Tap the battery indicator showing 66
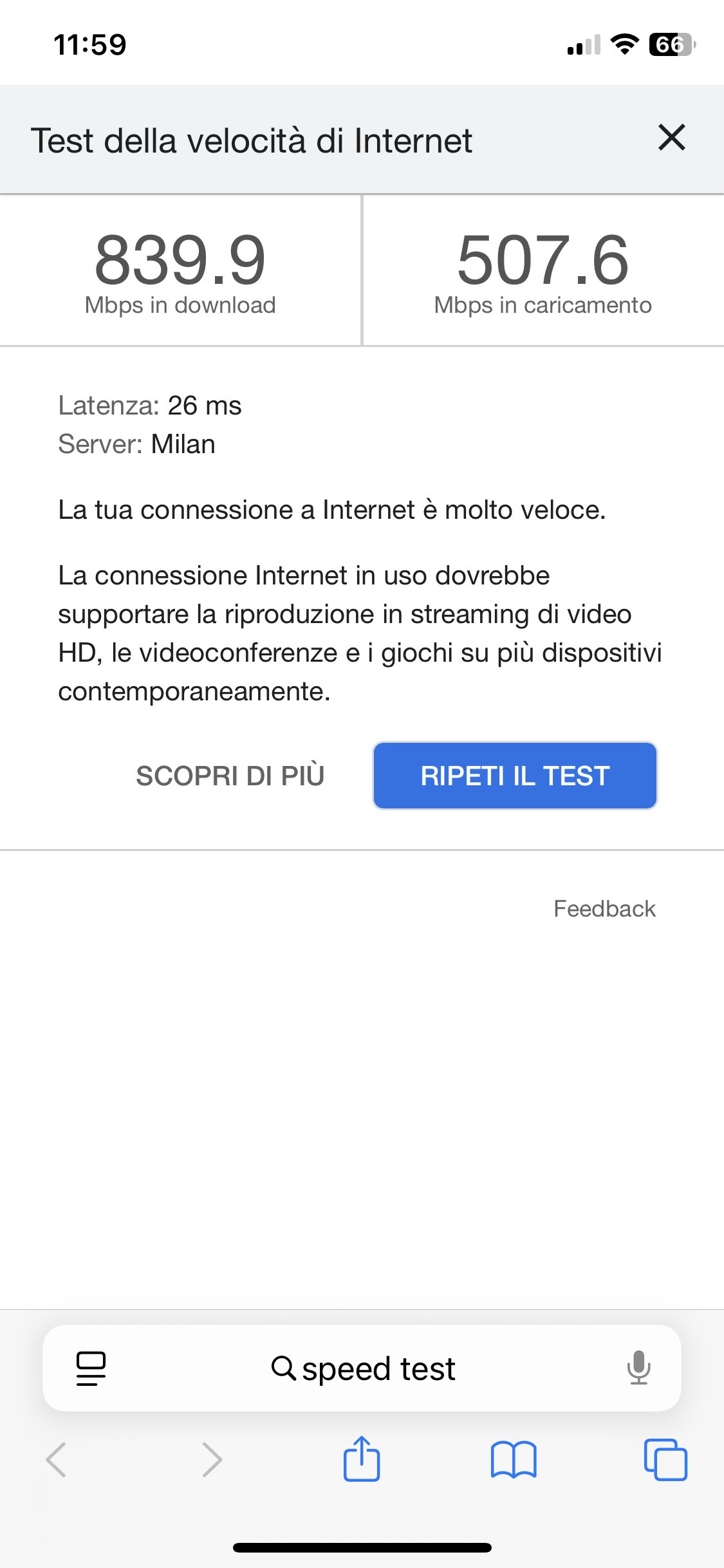Screen dimensions: 724x1568 coord(672,44)
